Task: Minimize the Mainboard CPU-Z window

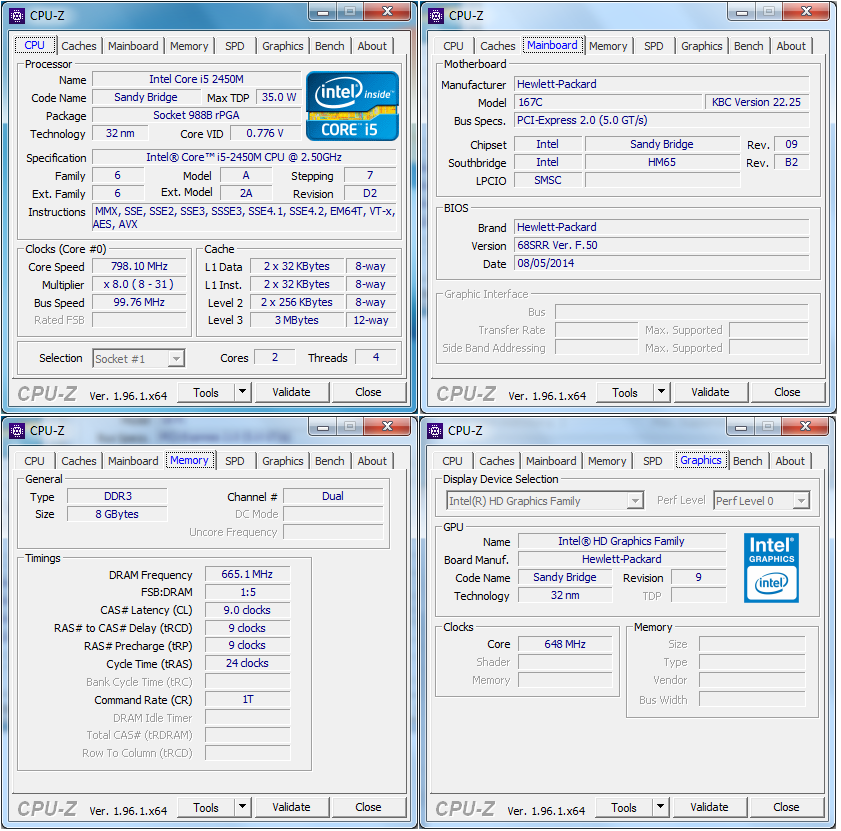Action: (742, 12)
